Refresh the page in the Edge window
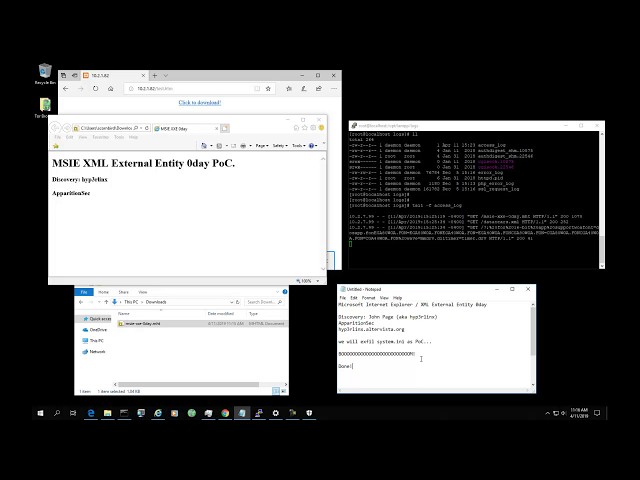Viewport: 640px width, 480px height. coord(96,89)
